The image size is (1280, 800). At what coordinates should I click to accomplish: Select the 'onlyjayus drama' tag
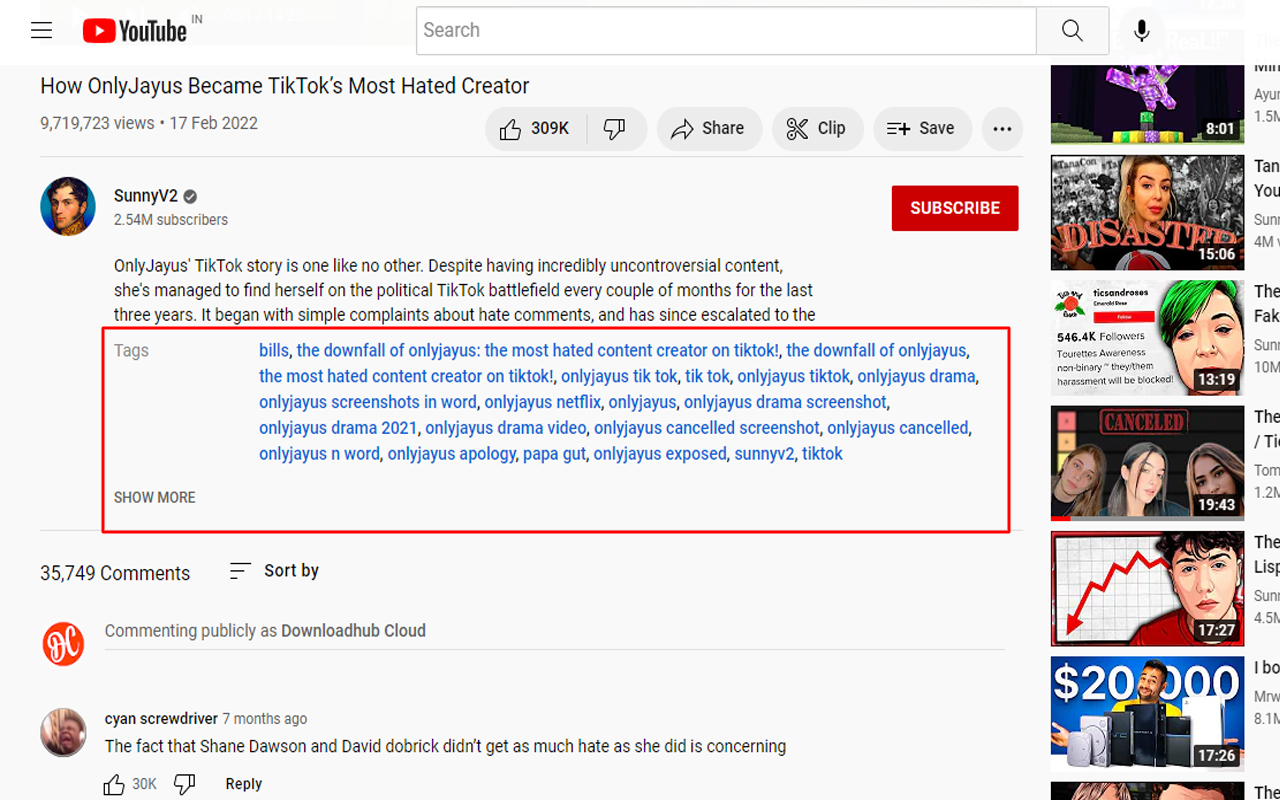tap(916, 376)
